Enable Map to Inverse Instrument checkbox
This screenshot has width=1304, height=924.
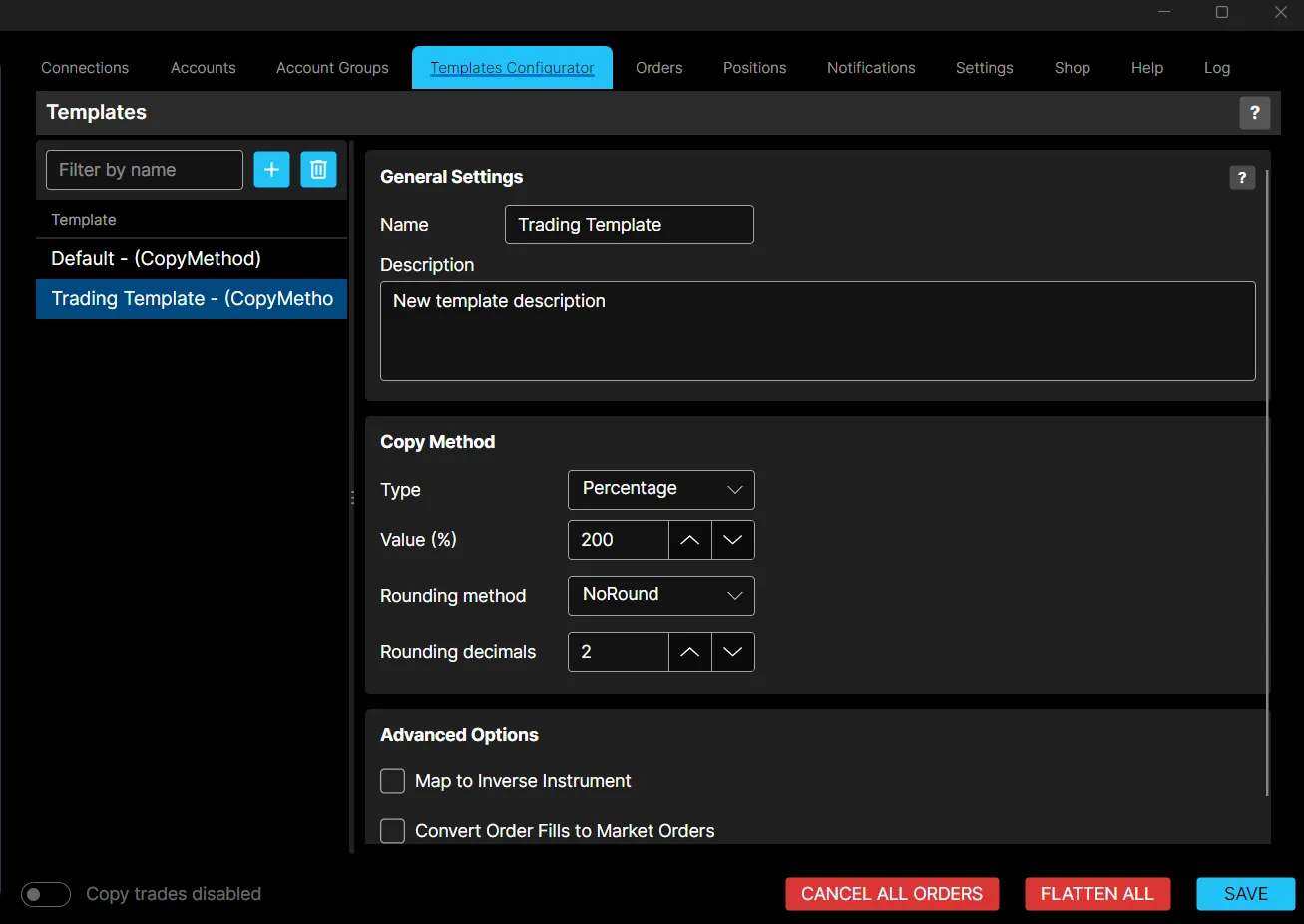point(393,781)
